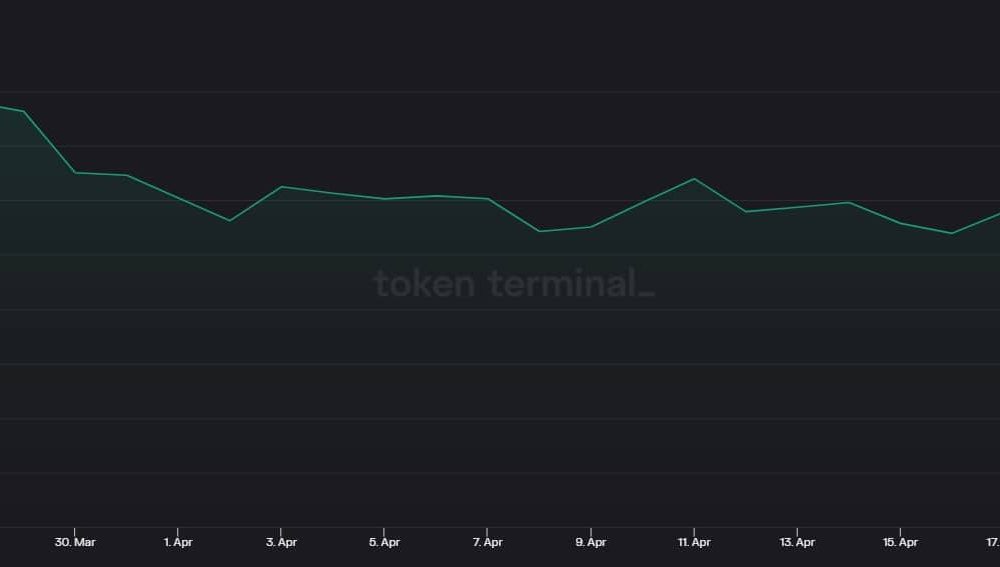Click the line peak above 11. Apr

pos(694,179)
